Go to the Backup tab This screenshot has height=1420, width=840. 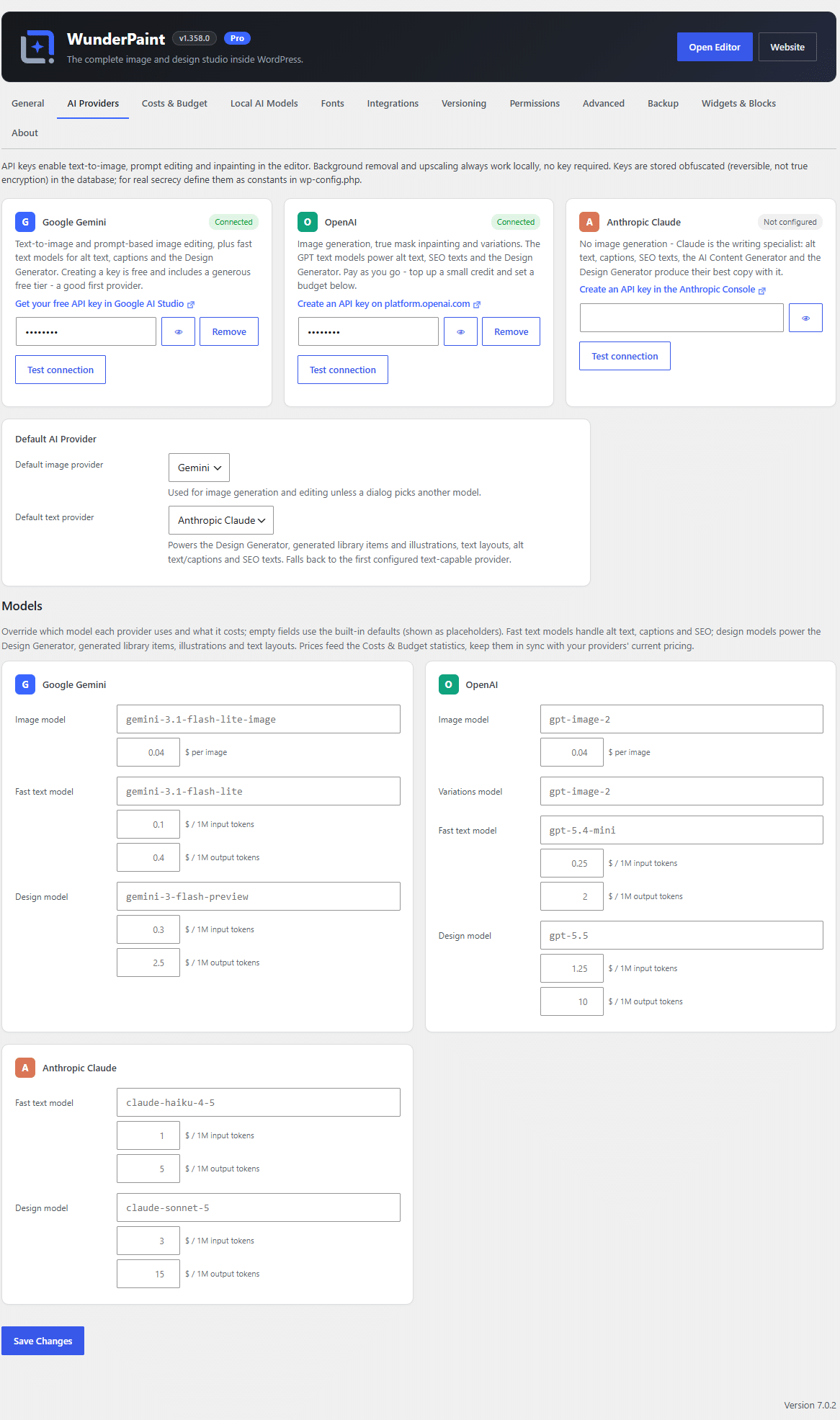[x=663, y=104]
